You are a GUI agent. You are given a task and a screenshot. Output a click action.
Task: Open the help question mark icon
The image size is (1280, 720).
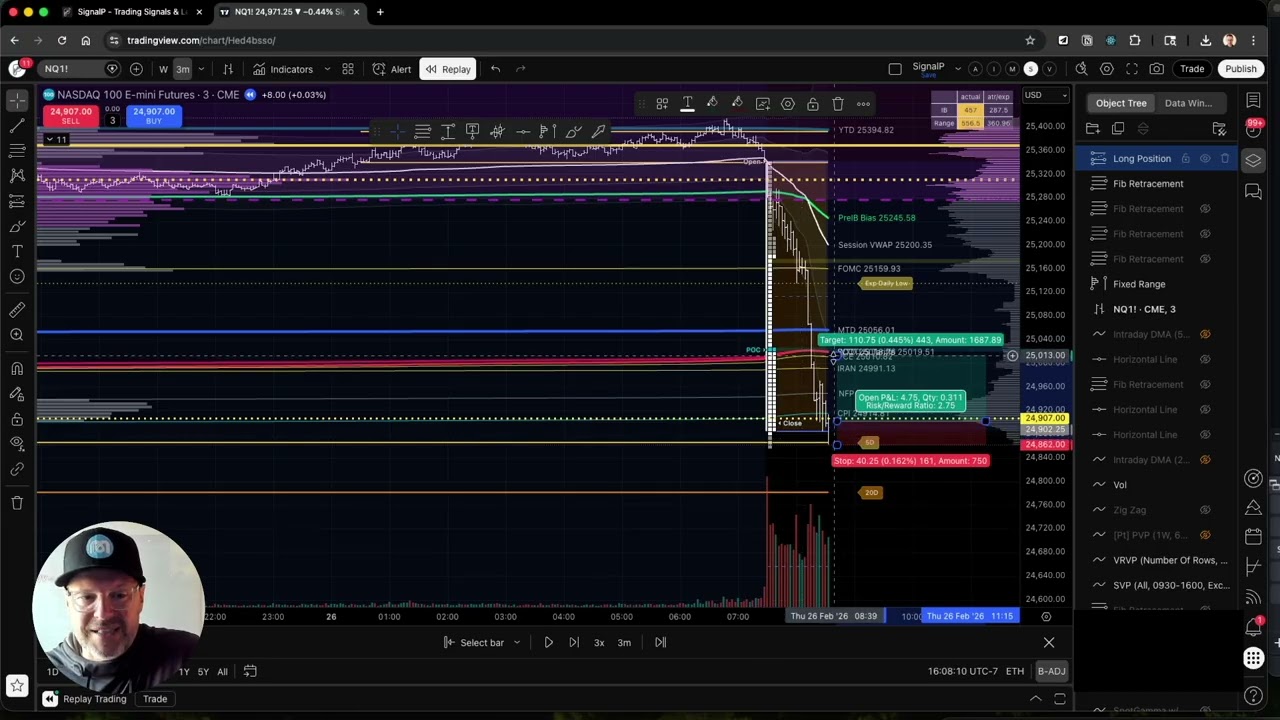1253,695
